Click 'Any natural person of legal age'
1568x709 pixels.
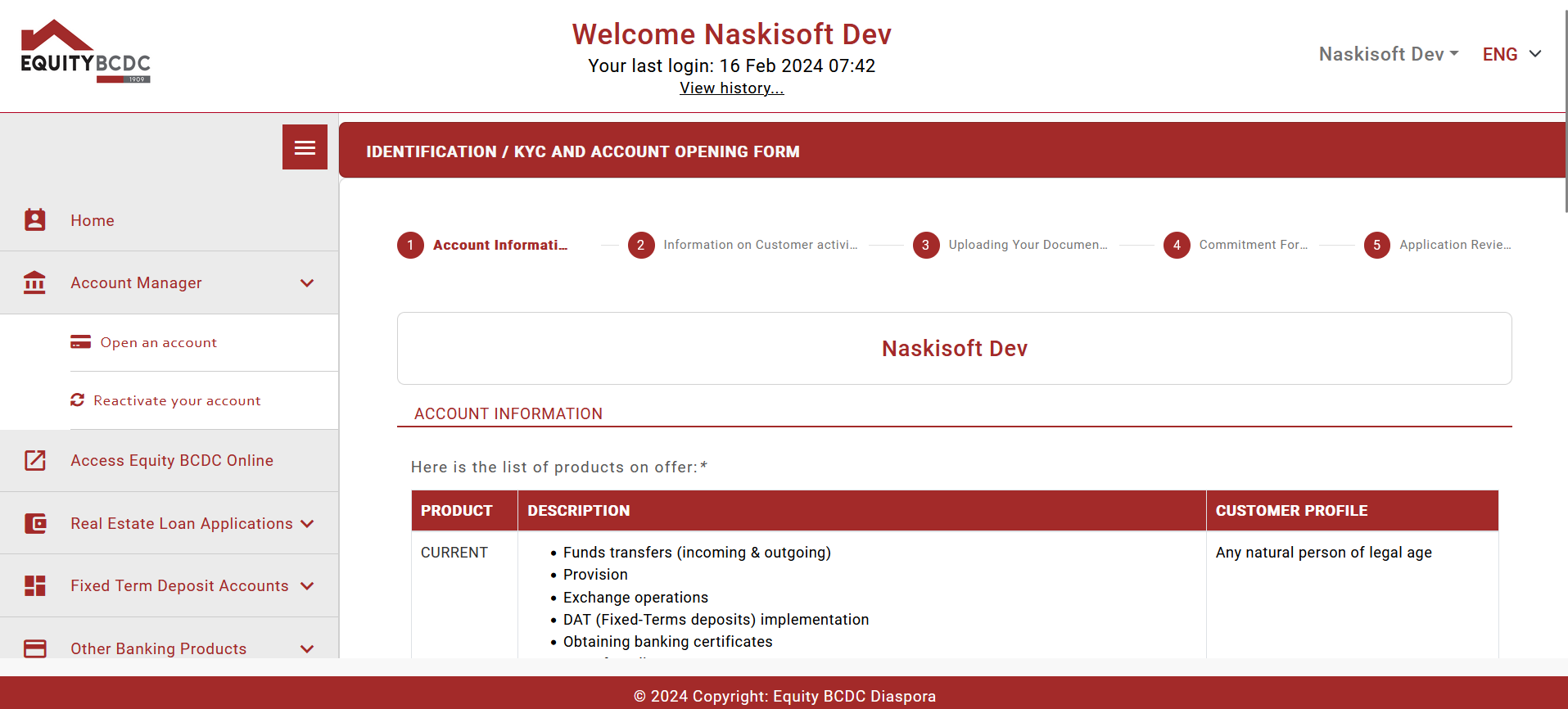tap(1324, 553)
